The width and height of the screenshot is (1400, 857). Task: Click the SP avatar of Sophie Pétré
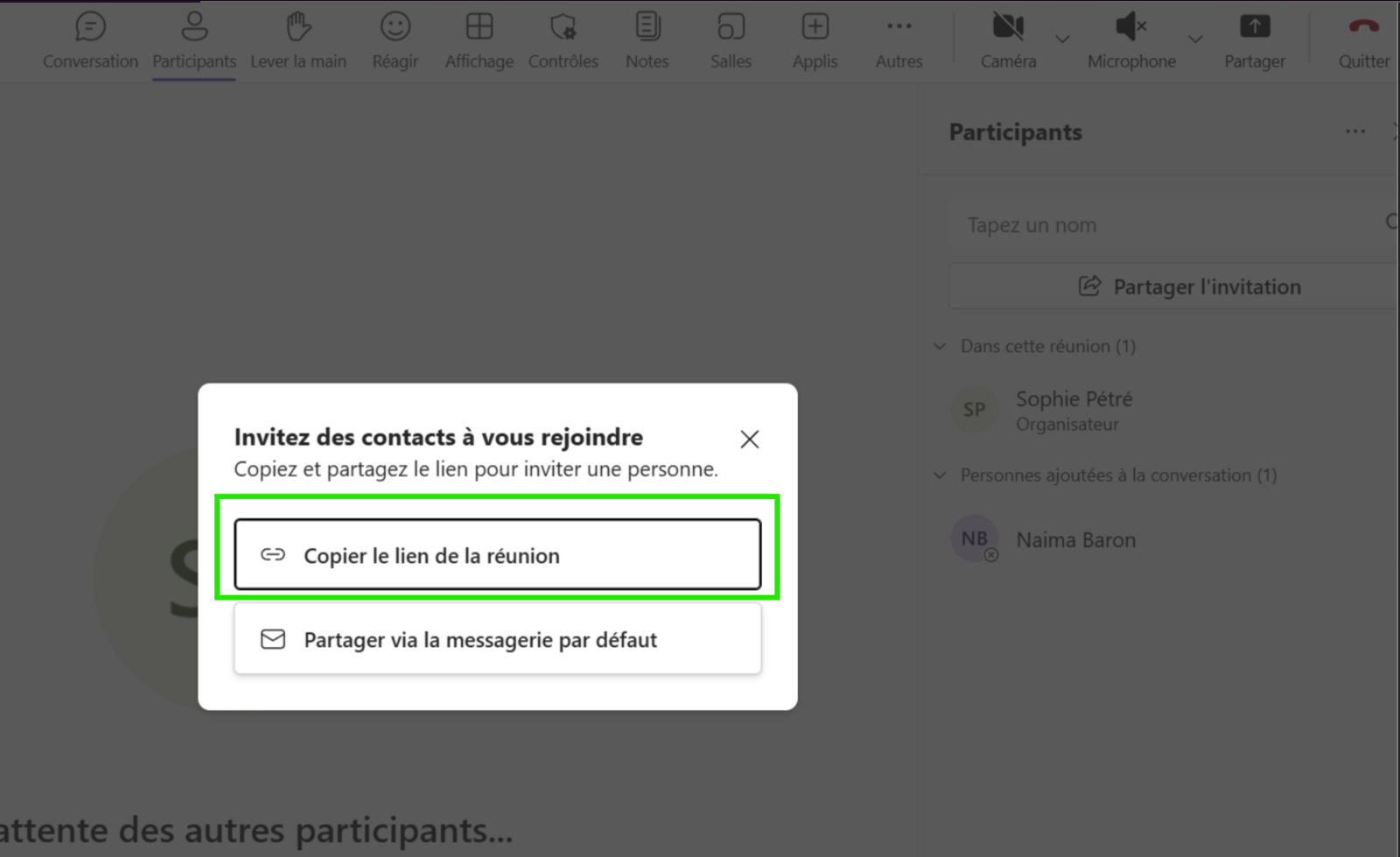point(974,409)
